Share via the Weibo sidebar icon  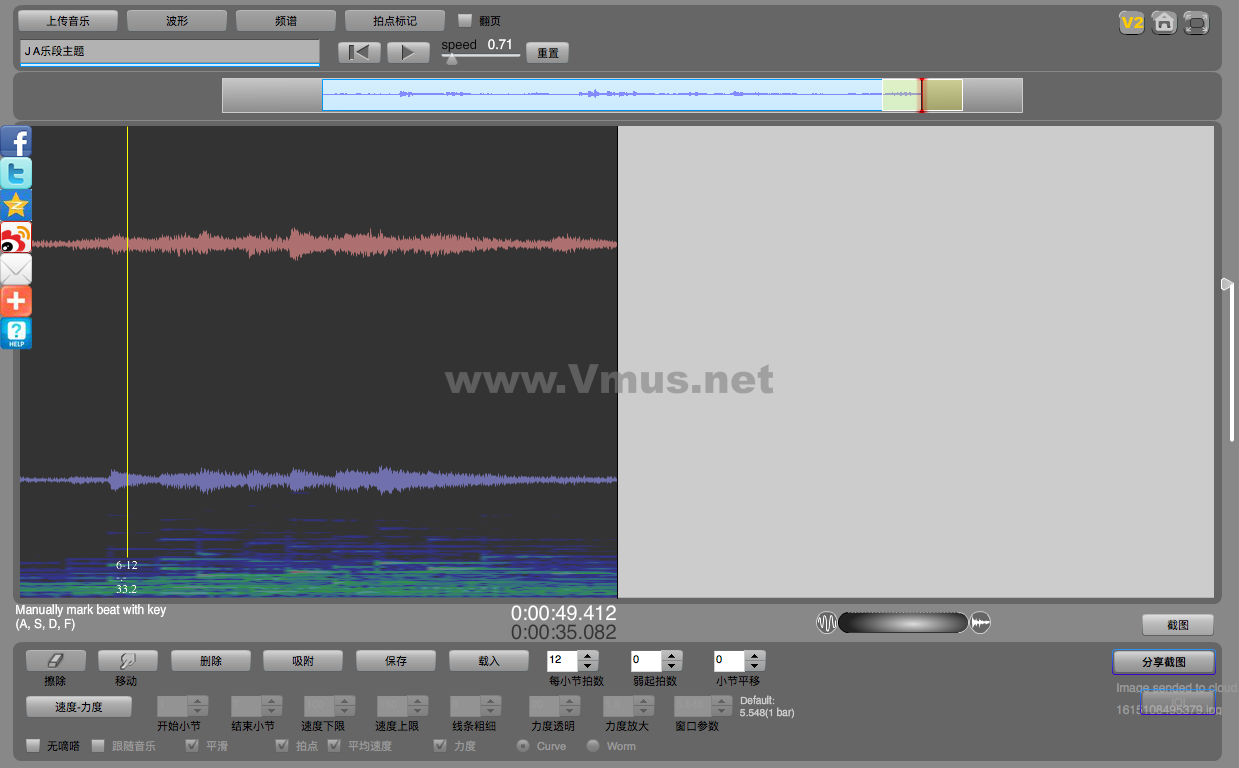(16, 237)
